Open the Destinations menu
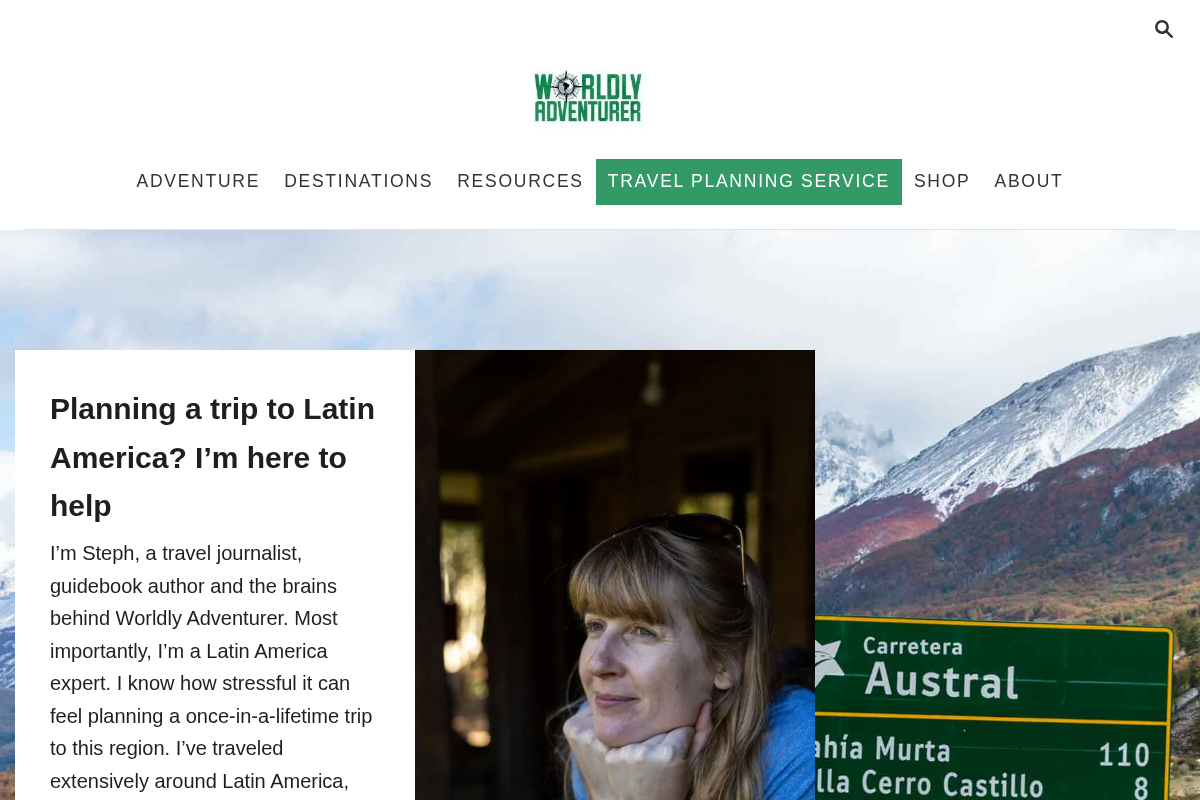The height and width of the screenshot is (800, 1200). [x=358, y=181]
